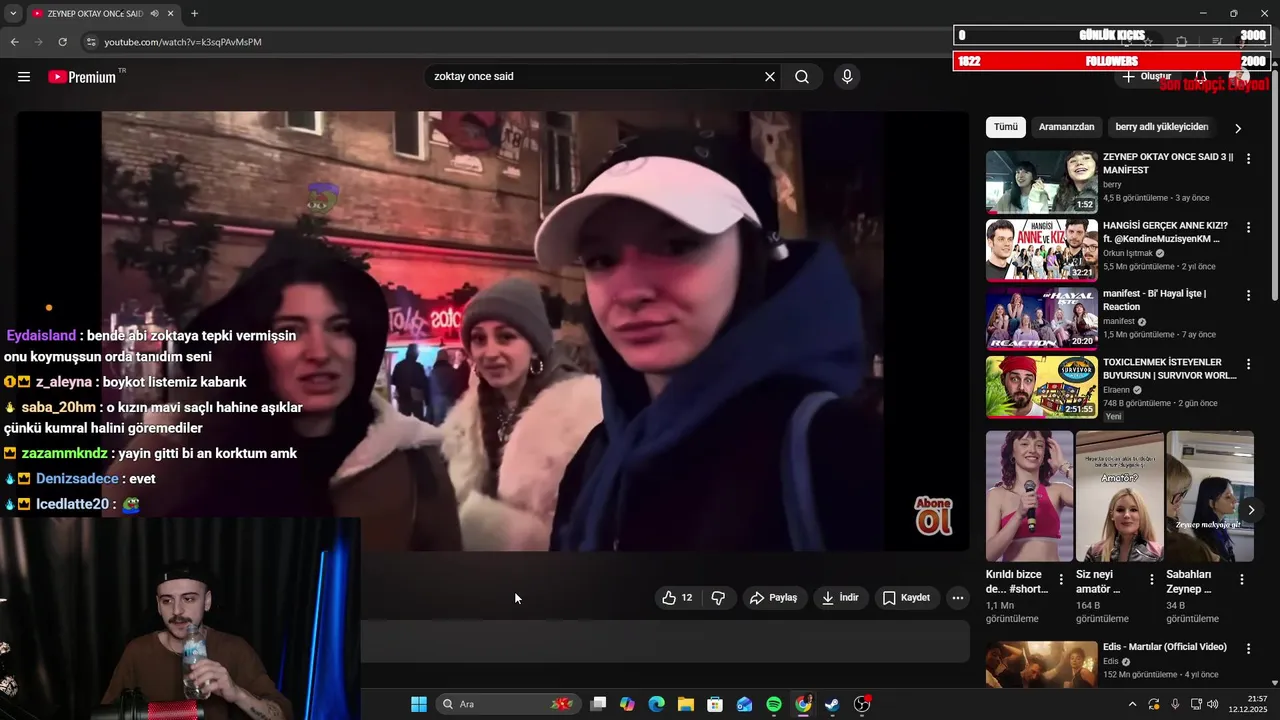
Task: Share the video via Paylaş
Action: pyautogui.click(x=773, y=598)
